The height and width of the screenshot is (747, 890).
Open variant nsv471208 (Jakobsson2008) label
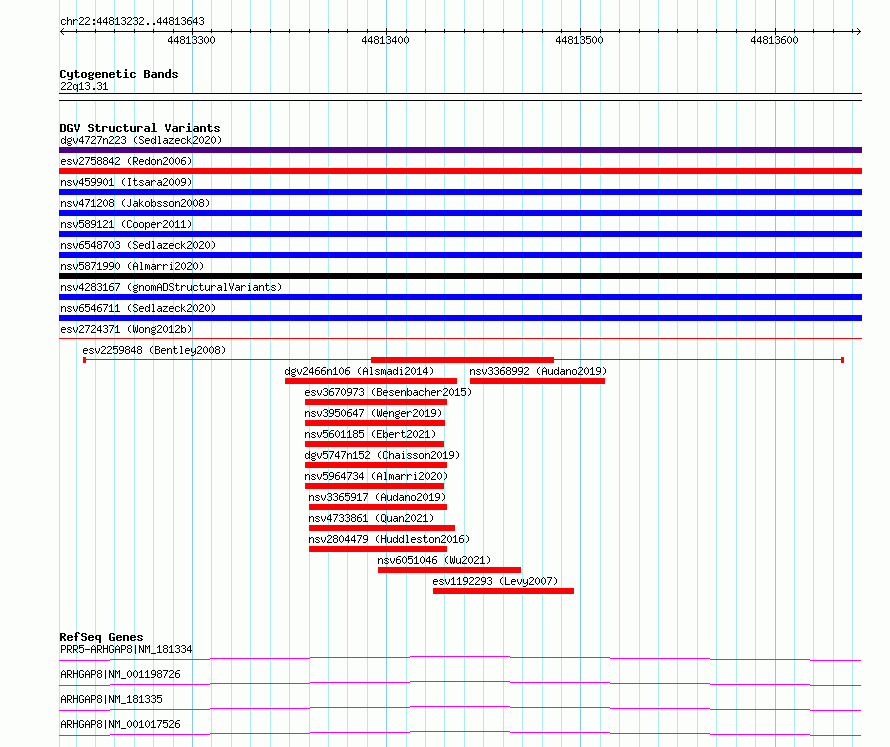(135, 203)
